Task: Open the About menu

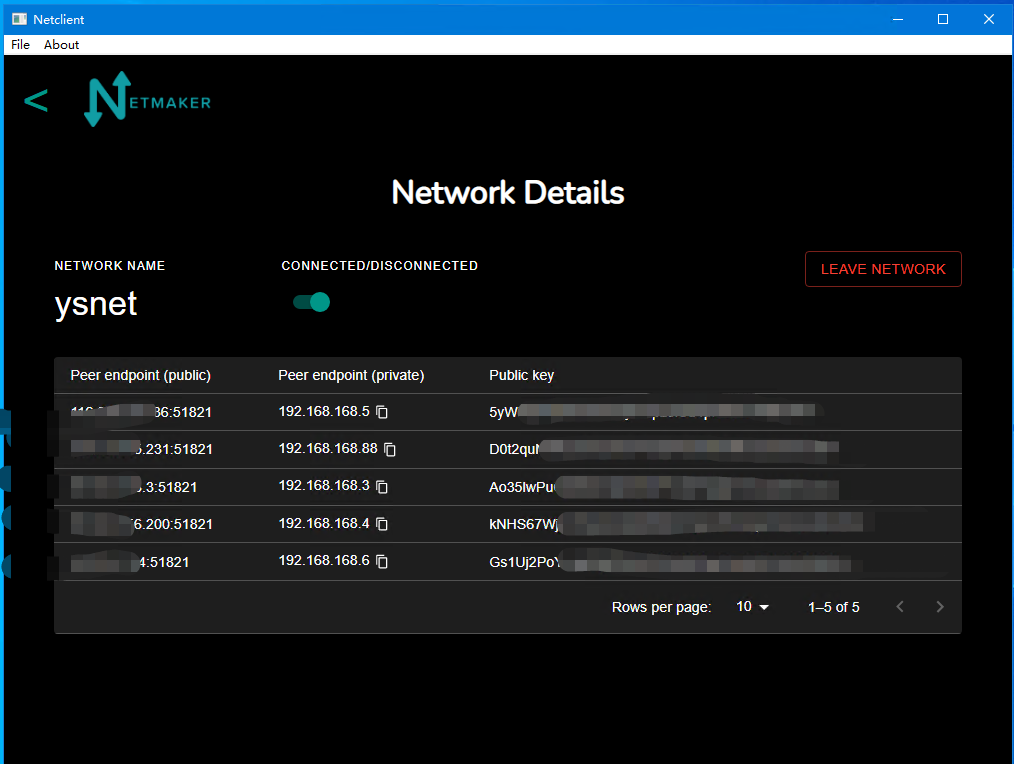Action: pos(61,44)
